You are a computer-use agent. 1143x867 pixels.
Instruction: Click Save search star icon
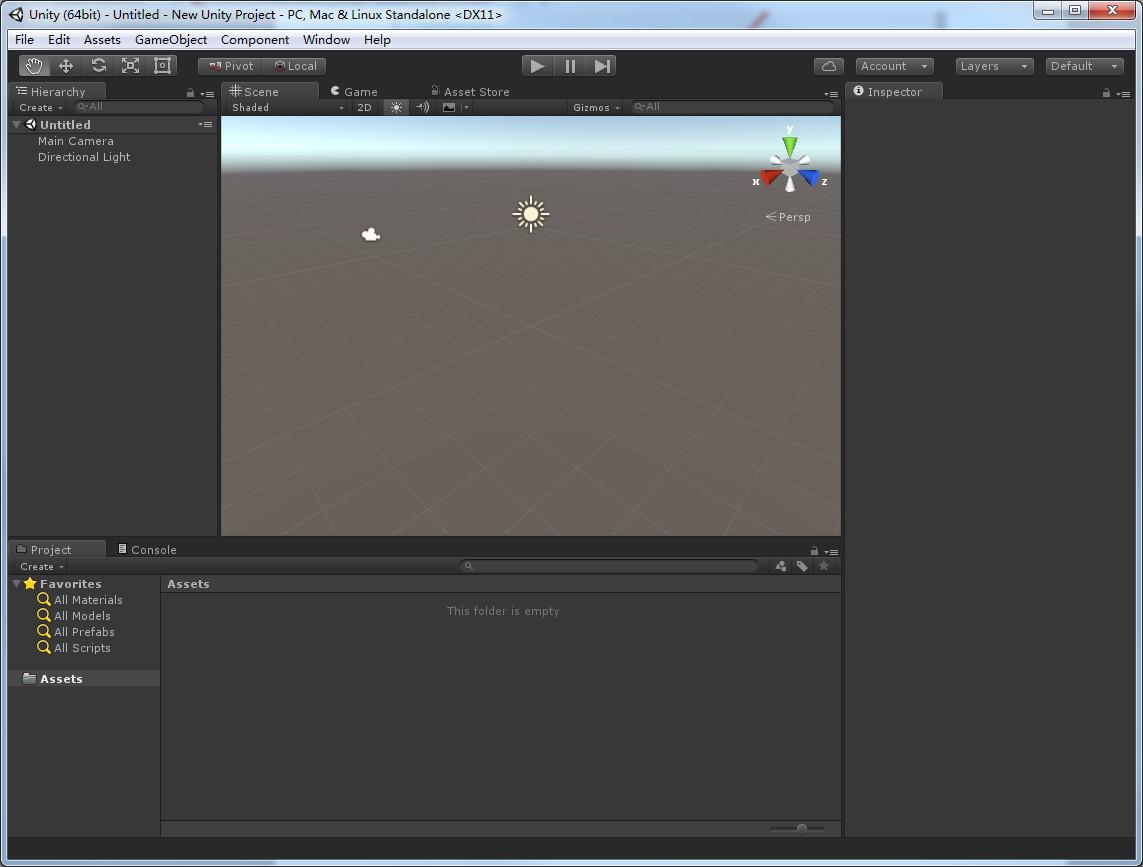[824, 567]
